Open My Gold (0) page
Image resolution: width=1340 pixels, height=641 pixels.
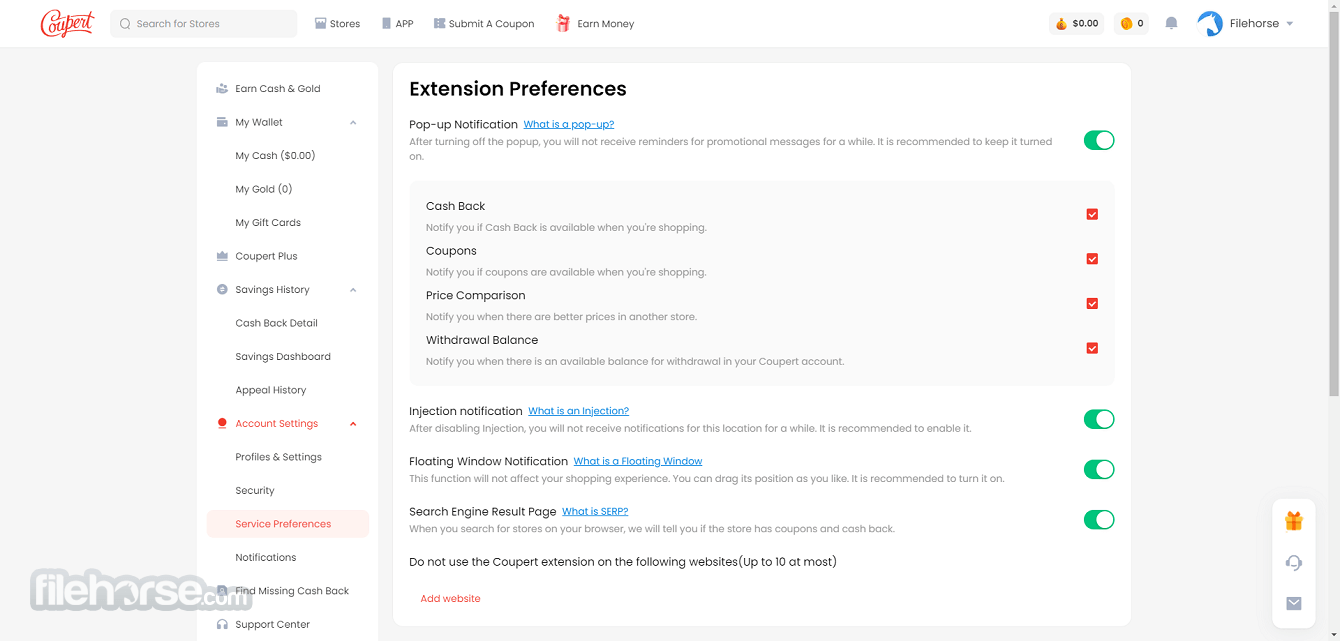(264, 189)
